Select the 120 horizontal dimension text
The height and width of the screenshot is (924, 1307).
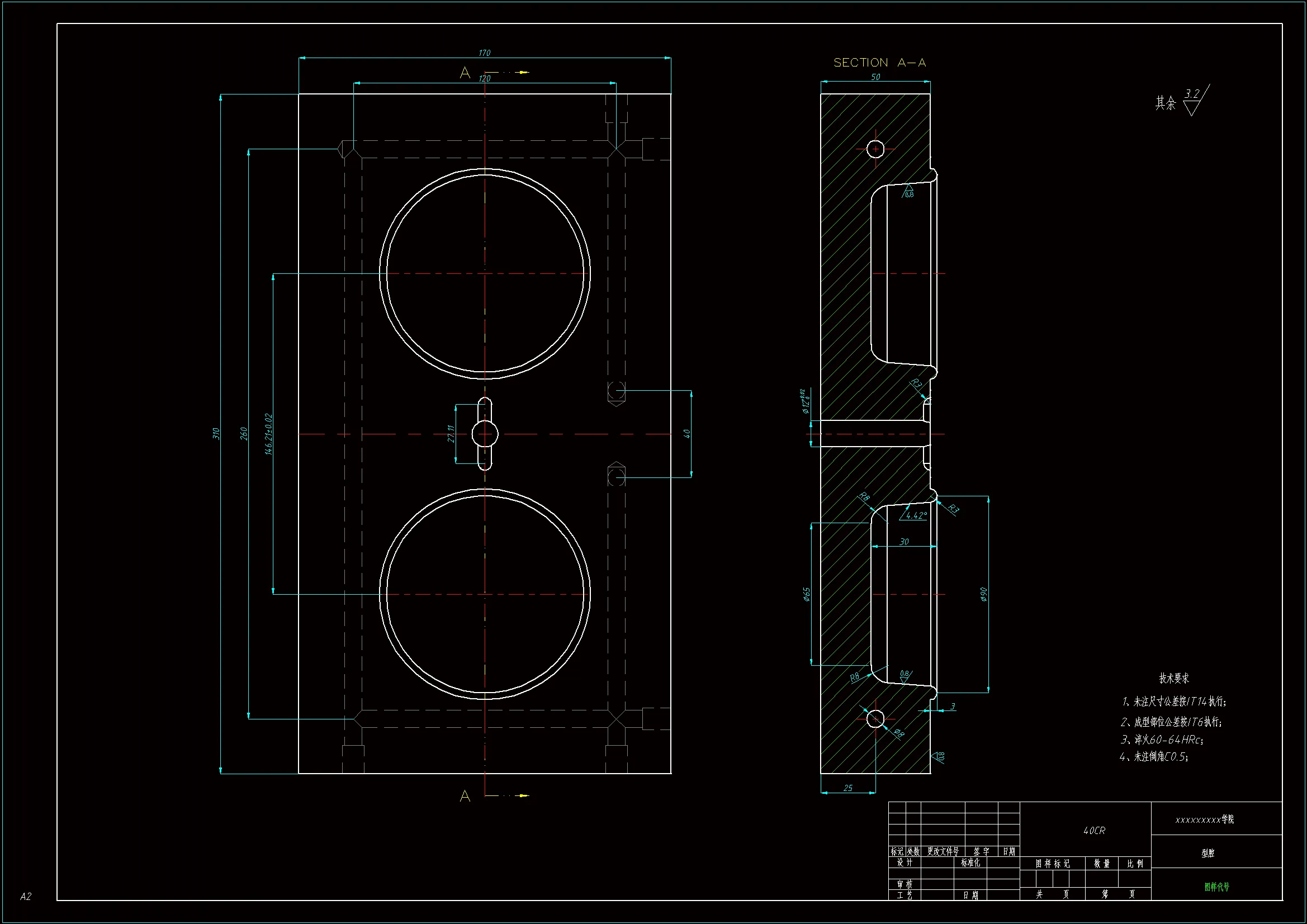[x=485, y=79]
